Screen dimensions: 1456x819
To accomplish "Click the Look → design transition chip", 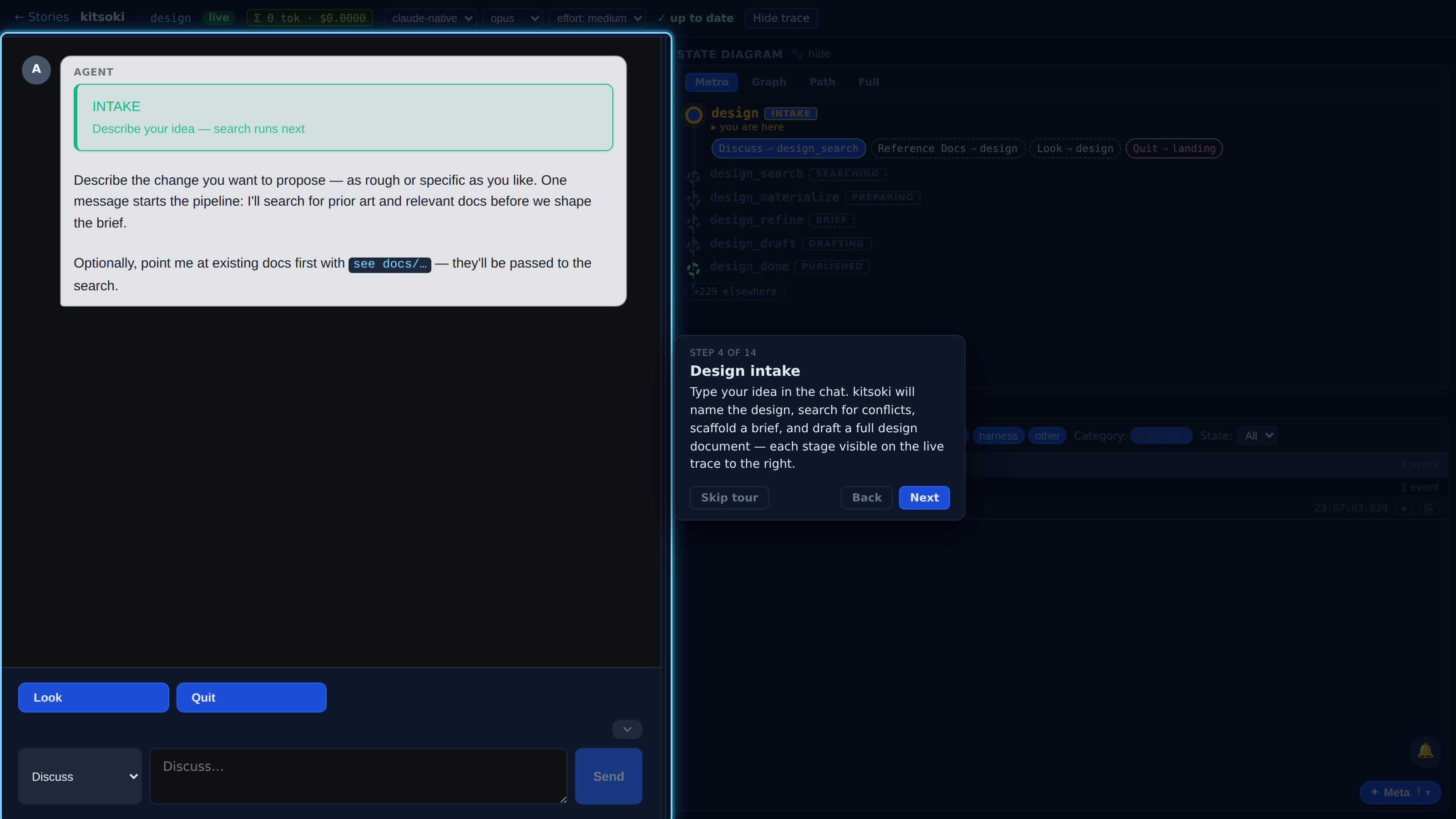I will coord(1075,149).
